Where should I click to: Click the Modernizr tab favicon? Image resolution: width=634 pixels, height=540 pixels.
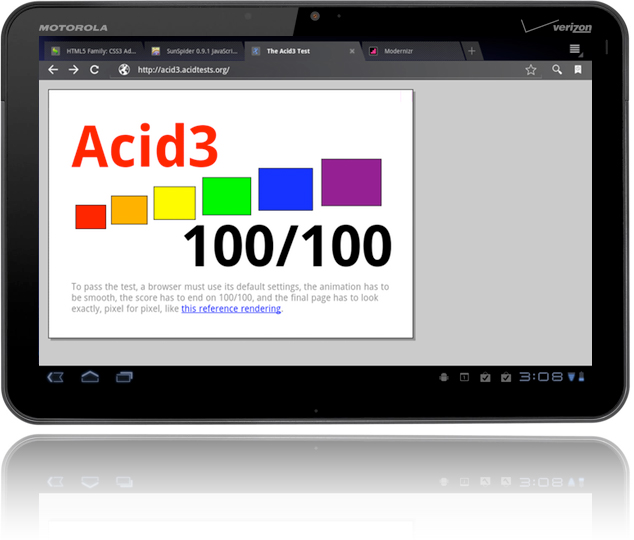(375, 51)
